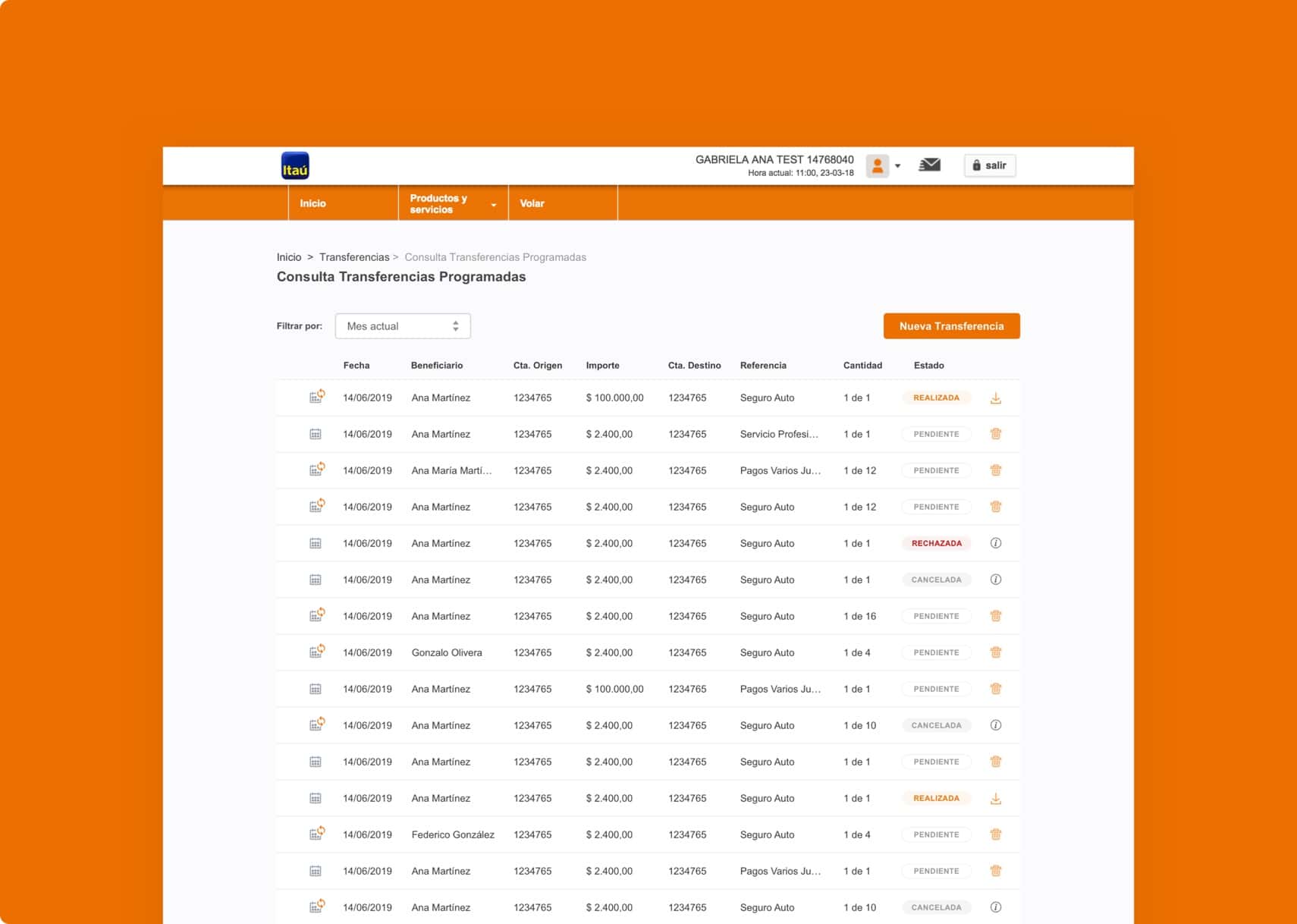Delete Gonzalo Olivera's pending transfer
This screenshot has height=924, width=1297.
(x=995, y=652)
